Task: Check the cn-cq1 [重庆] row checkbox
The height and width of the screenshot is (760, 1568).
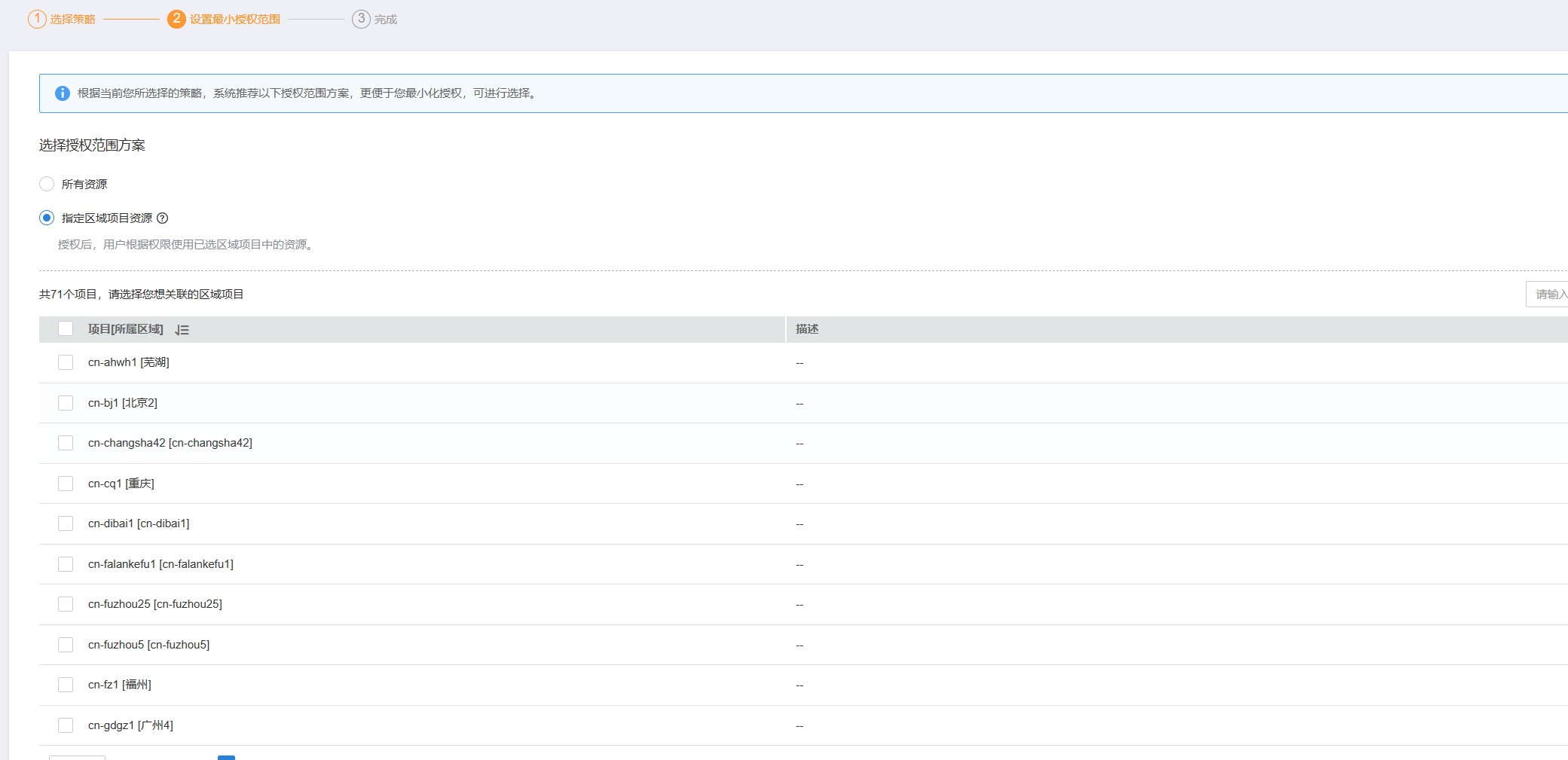Action: (66, 484)
